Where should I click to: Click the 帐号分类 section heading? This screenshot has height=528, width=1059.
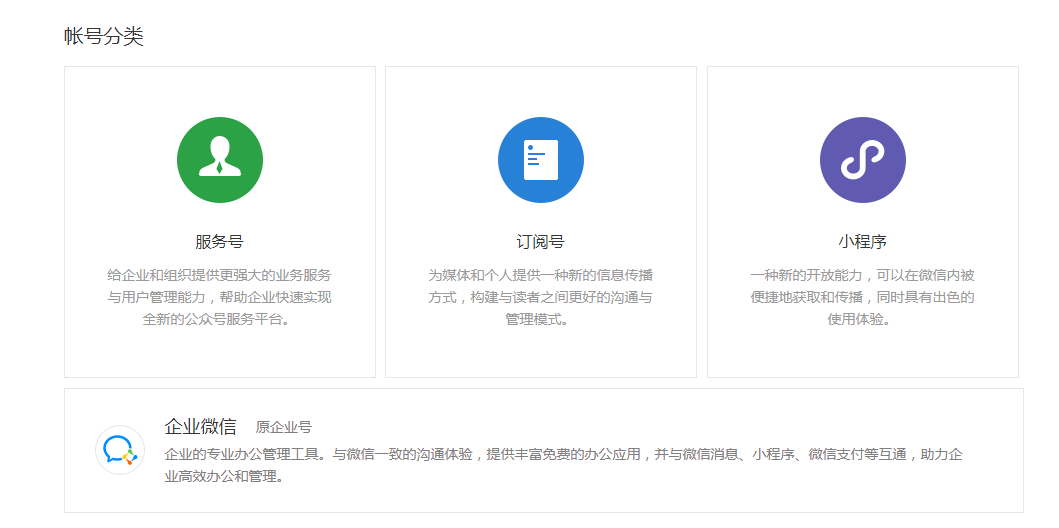coord(104,36)
